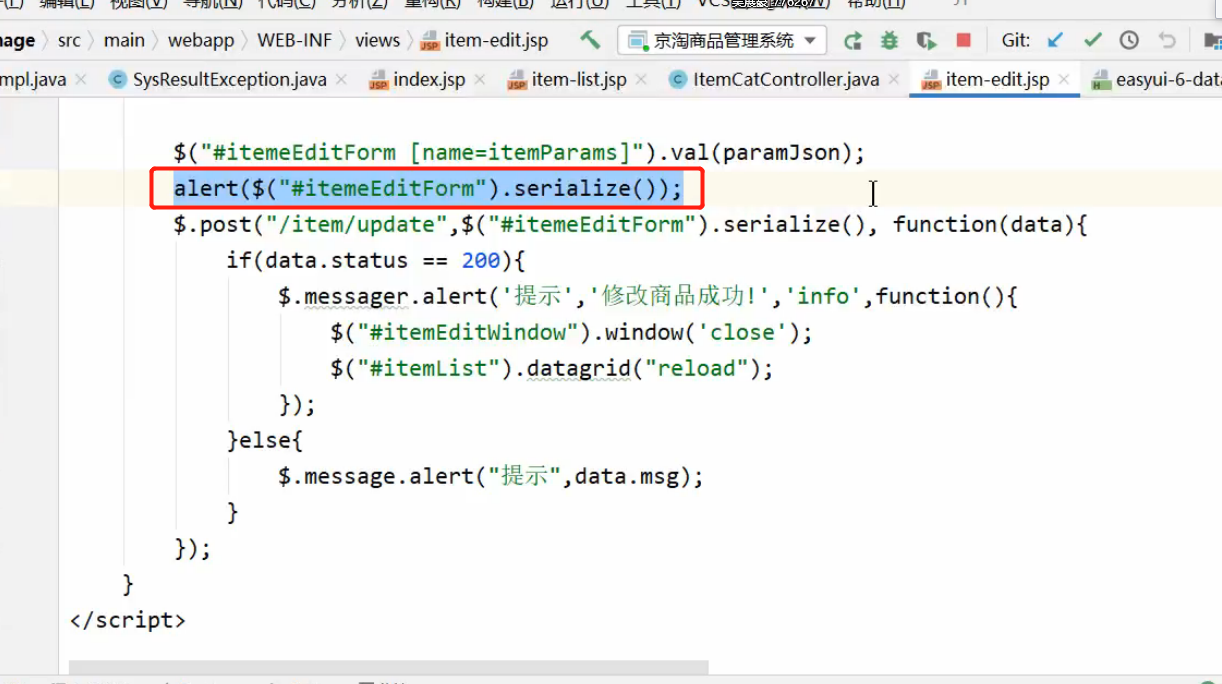Click the src breadcrumb
The width and height of the screenshot is (1222, 684).
point(69,40)
